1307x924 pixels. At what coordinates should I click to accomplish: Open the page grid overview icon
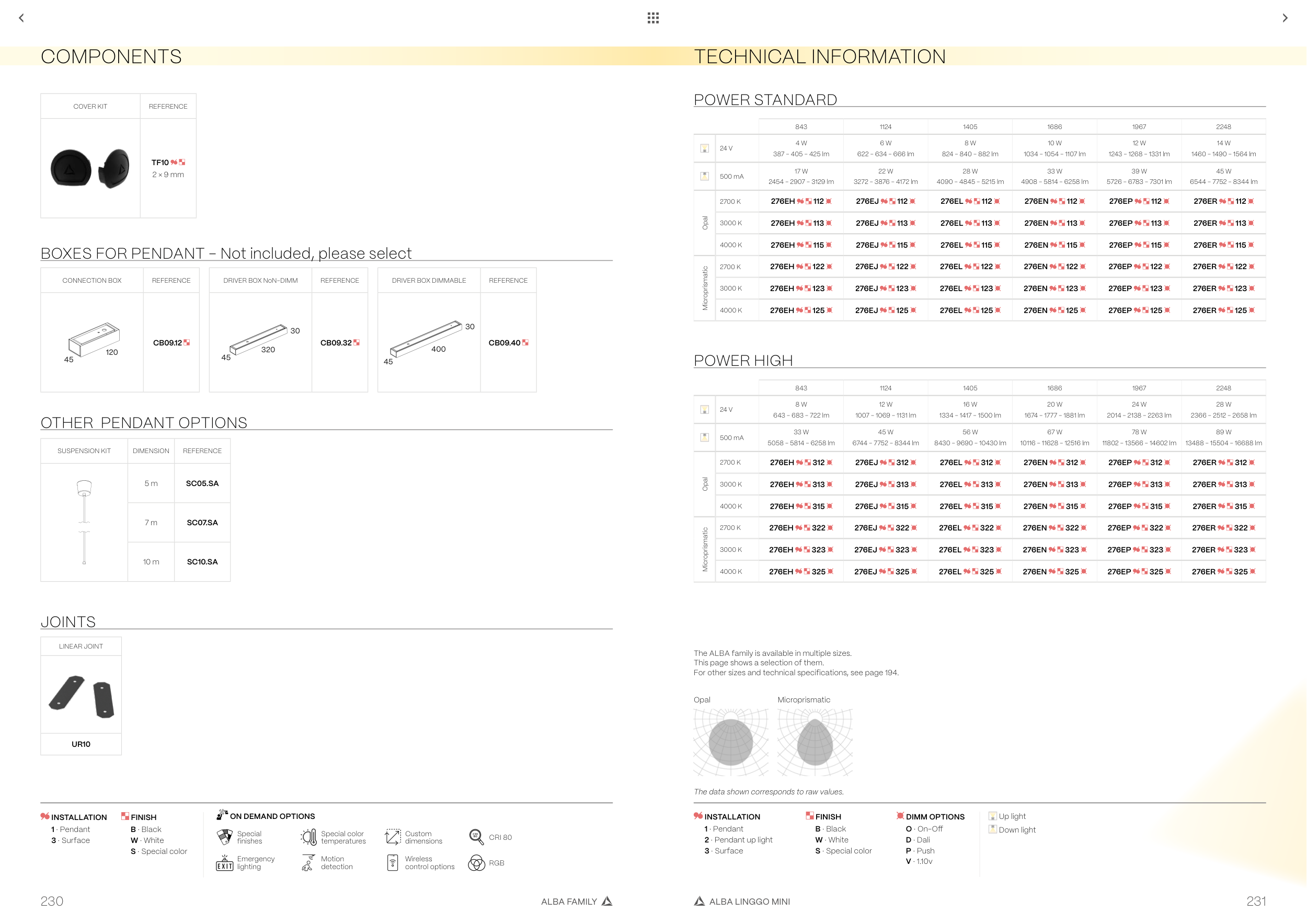coord(653,18)
